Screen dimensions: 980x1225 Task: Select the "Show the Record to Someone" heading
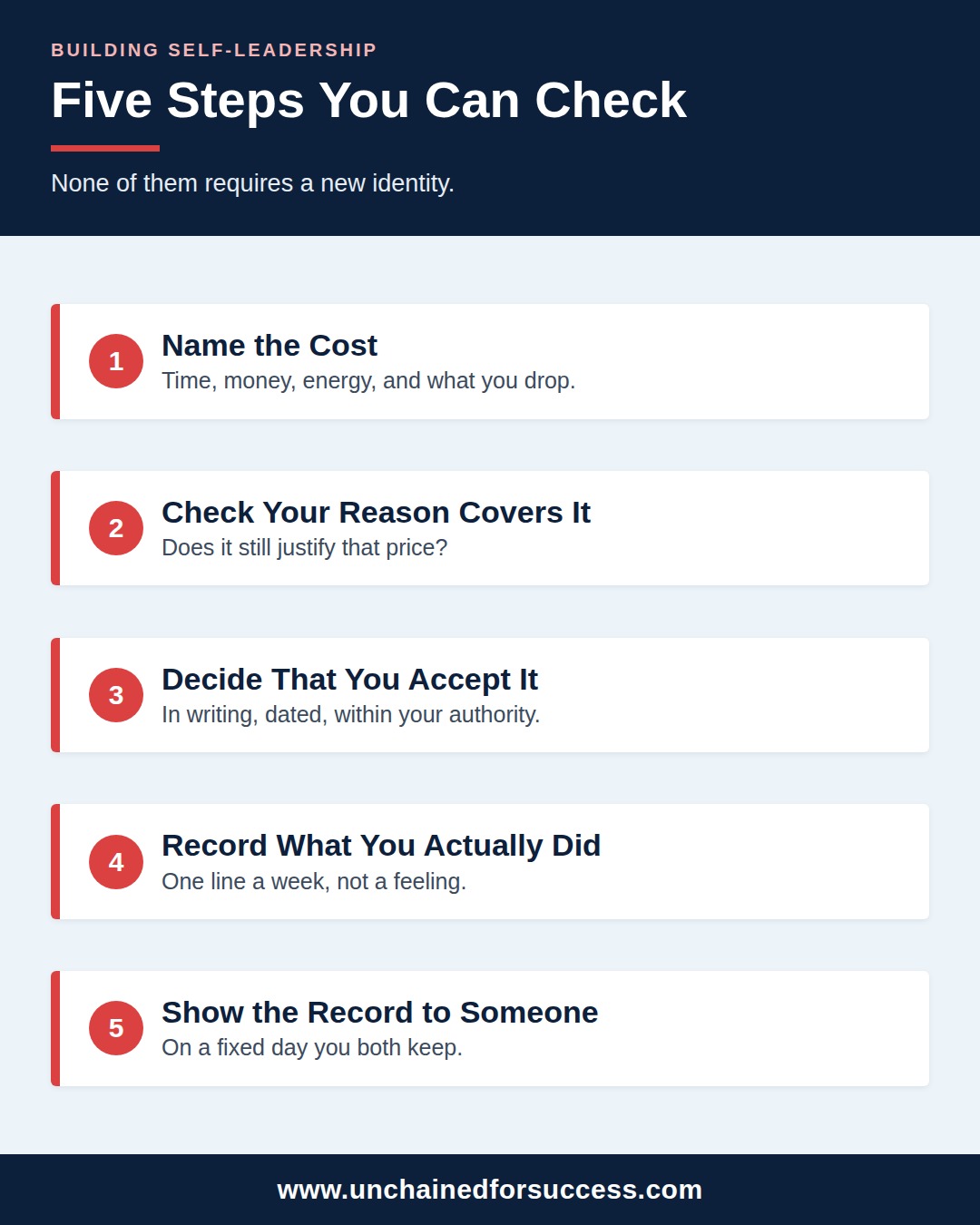[379, 1013]
